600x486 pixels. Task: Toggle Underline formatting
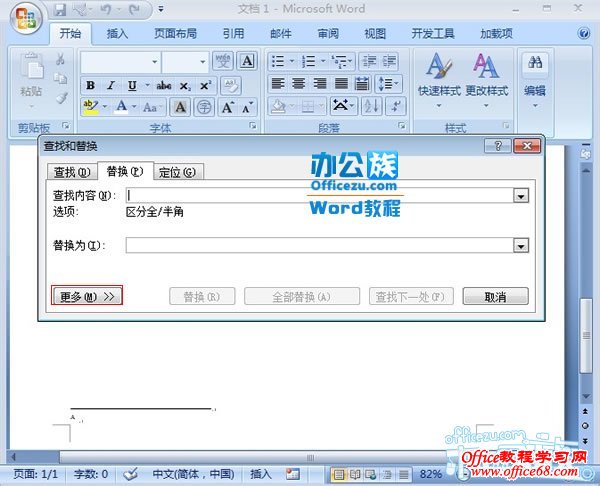tap(132, 85)
